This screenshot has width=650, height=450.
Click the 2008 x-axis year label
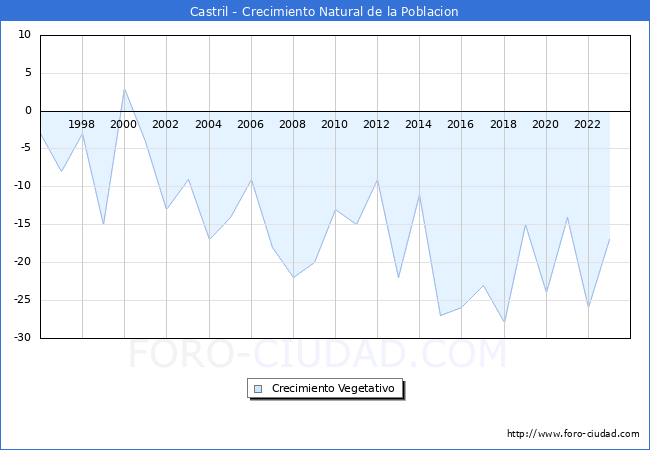click(x=292, y=125)
